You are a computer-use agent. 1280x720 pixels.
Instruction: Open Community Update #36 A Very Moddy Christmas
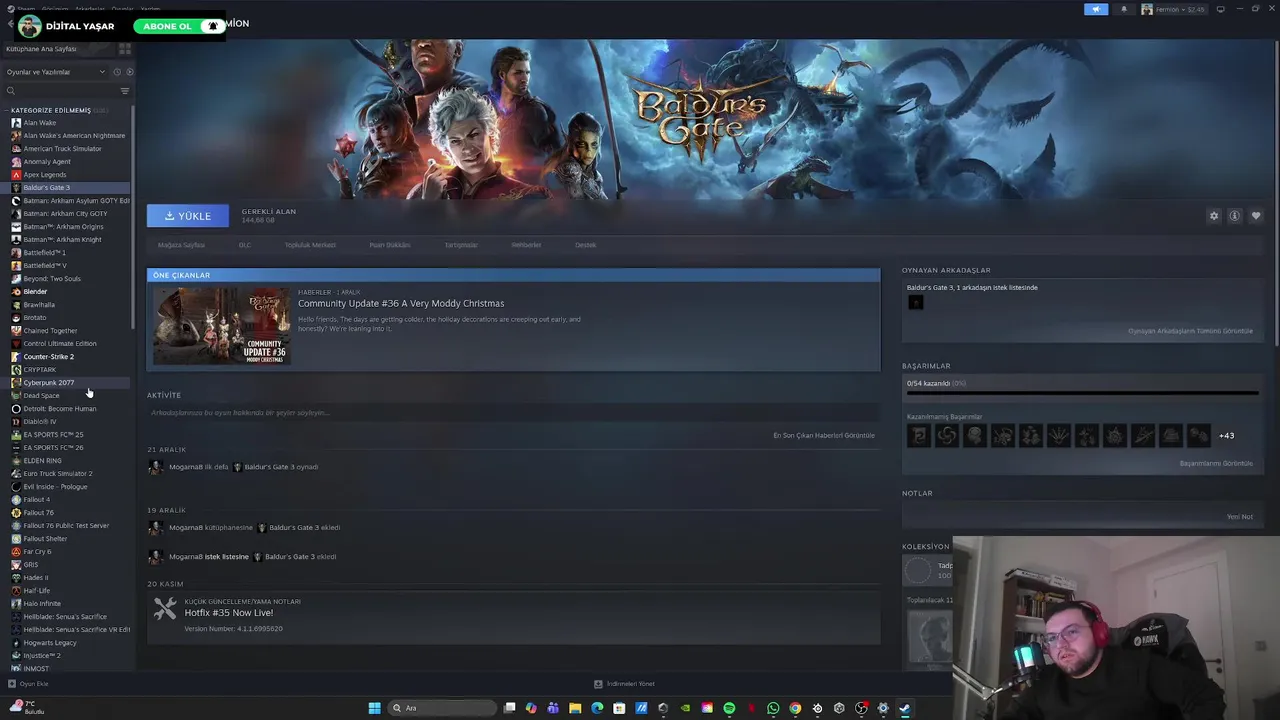pos(401,303)
